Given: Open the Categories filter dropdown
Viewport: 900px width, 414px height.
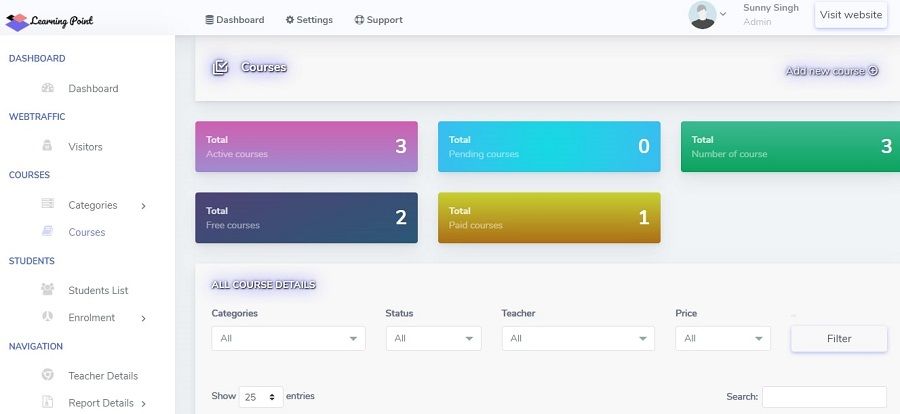Looking at the screenshot, I should pyautogui.click(x=289, y=338).
